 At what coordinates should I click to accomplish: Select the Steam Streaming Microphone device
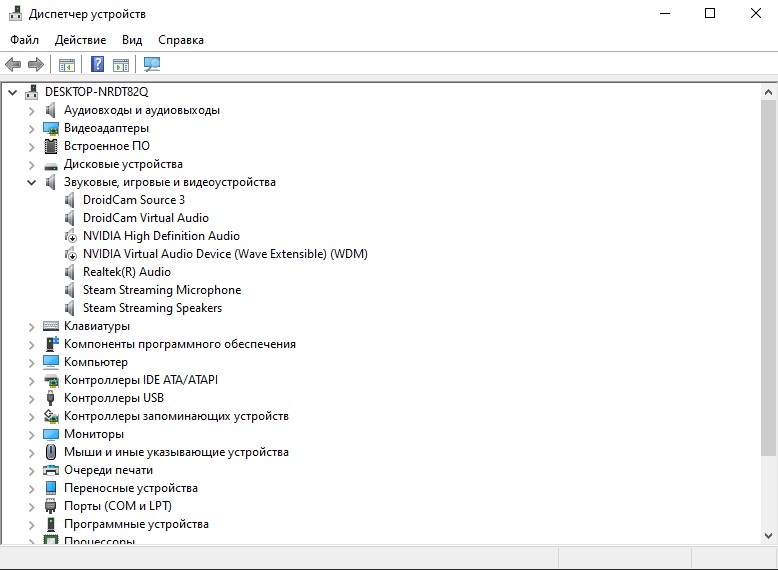click(162, 290)
